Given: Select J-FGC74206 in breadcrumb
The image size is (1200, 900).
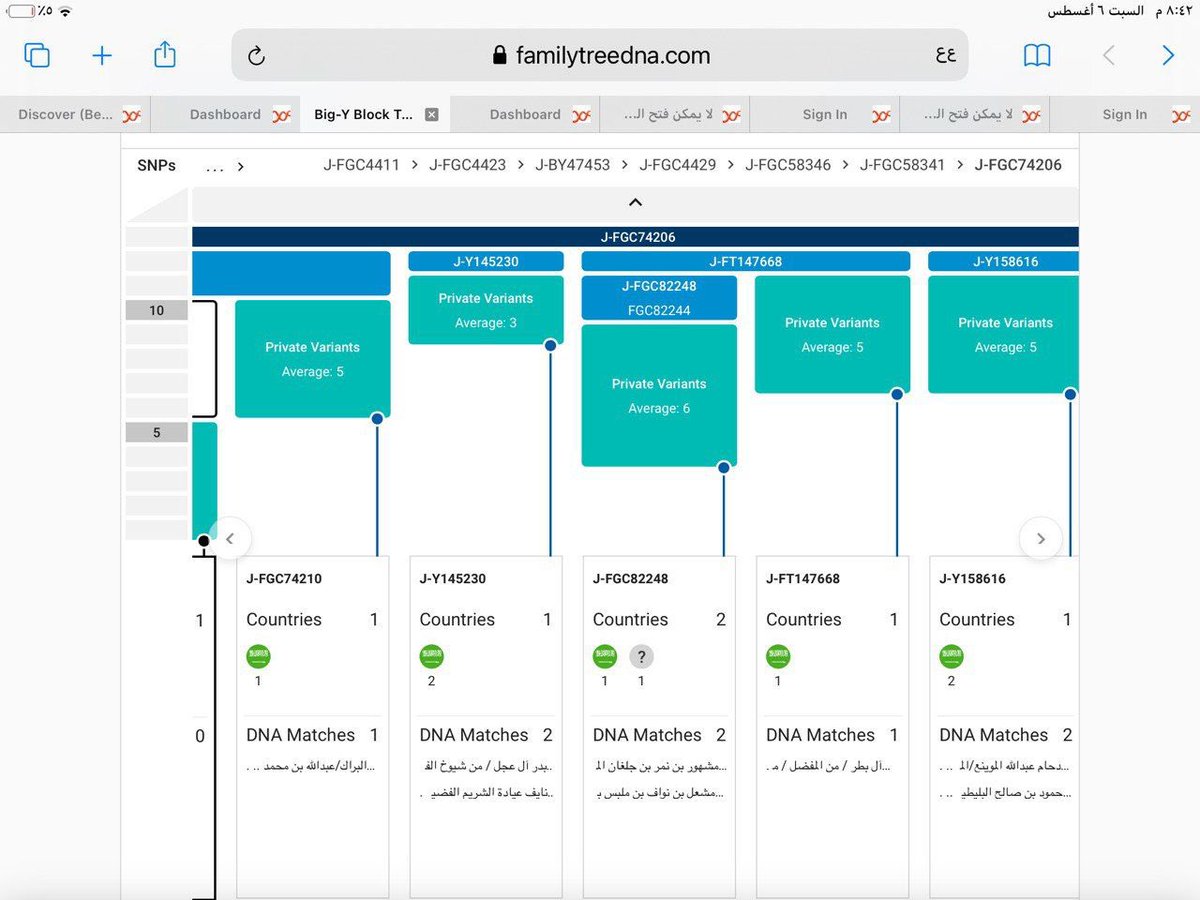Looking at the screenshot, I should [x=1018, y=165].
